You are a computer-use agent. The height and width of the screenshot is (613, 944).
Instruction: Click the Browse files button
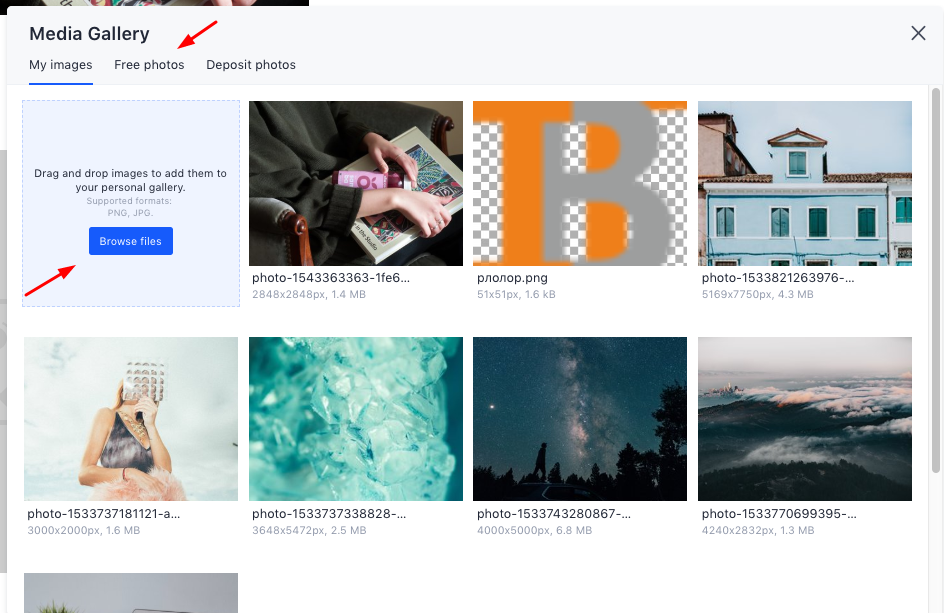(x=131, y=241)
